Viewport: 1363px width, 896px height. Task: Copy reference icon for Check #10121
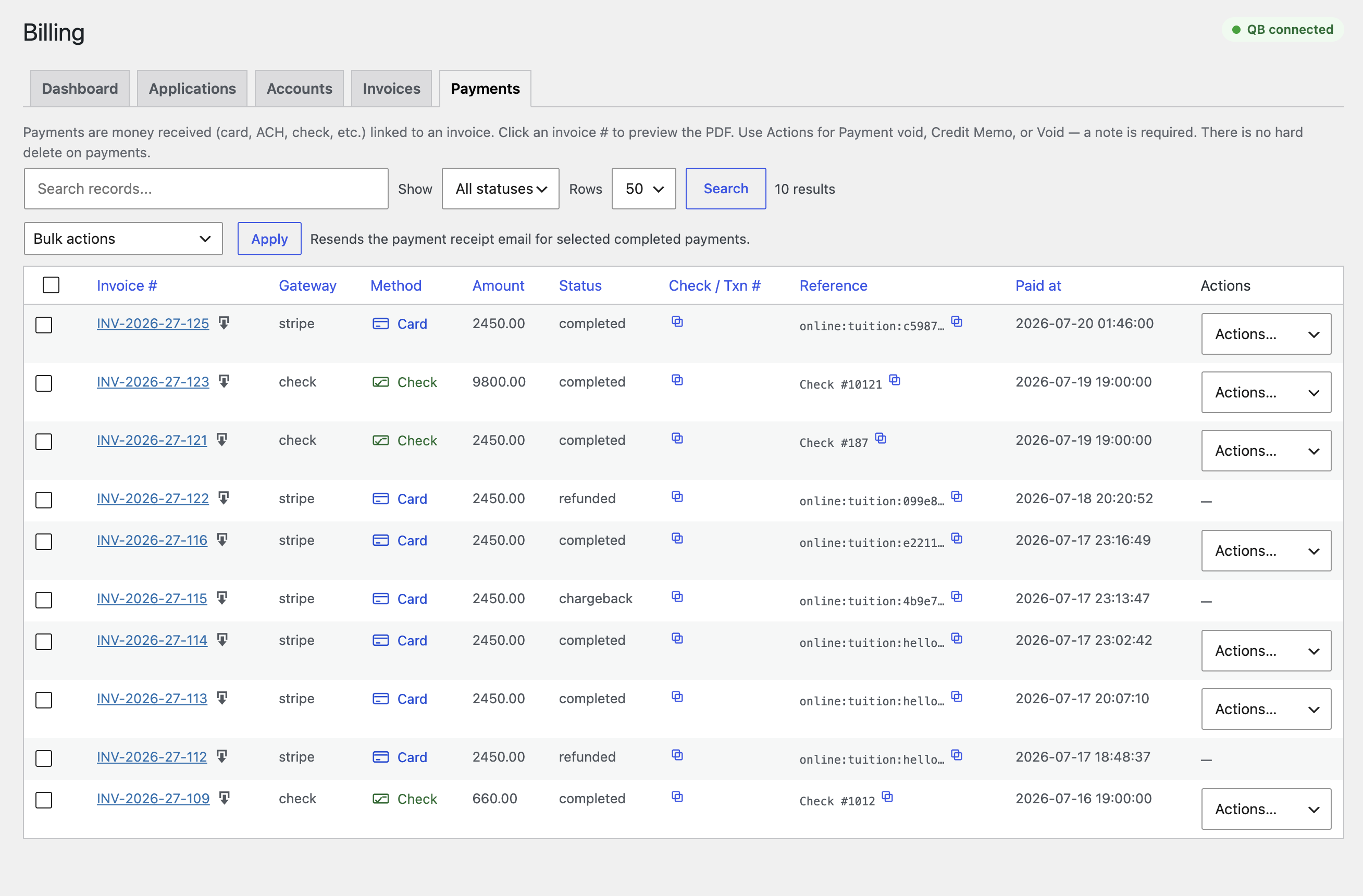[x=895, y=380]
